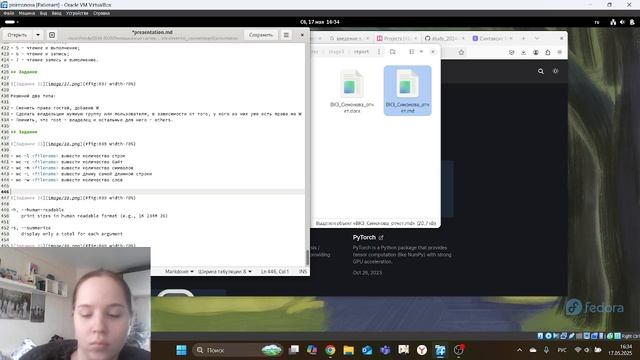Switch to the Projects tab in the browser
Screen dimensions: 640x360
(x=397, y=38)
